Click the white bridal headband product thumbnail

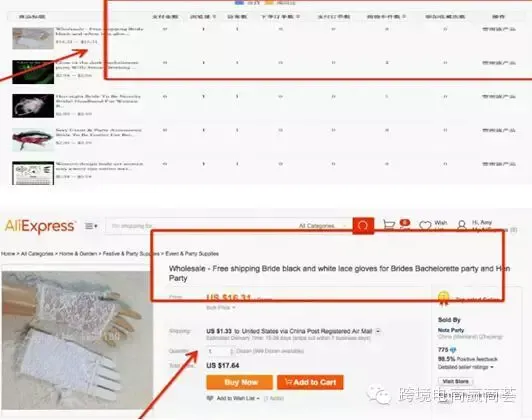tap(33, 106)
